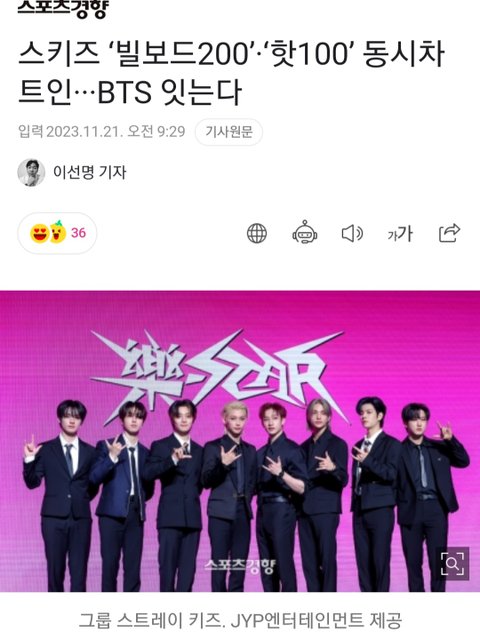Open the 스포츠경향 publisher logo at top
The width and height of the screenshot is (480, 632).
tap(63, 7)
